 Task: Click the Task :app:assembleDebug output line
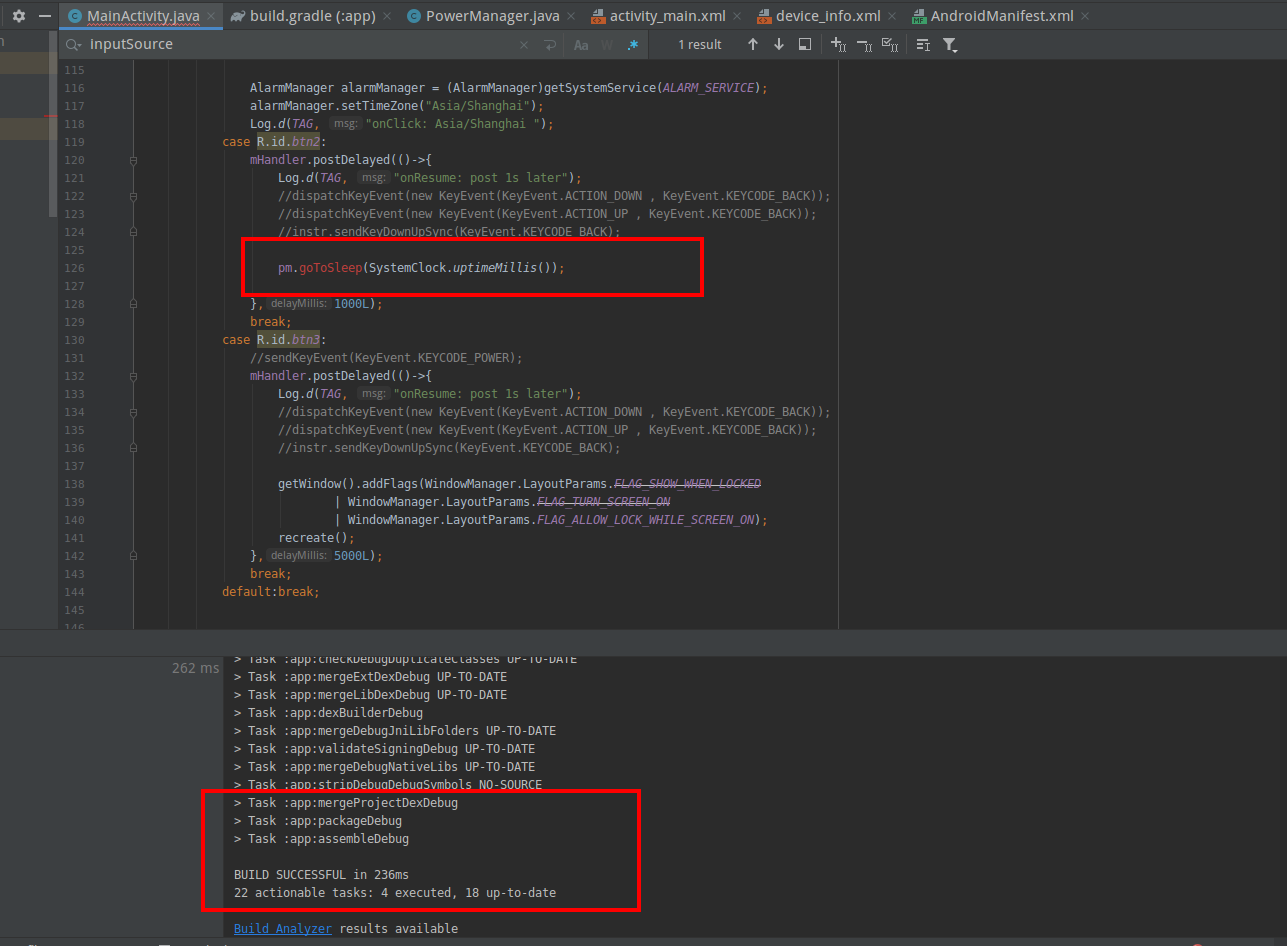[321, 839]
